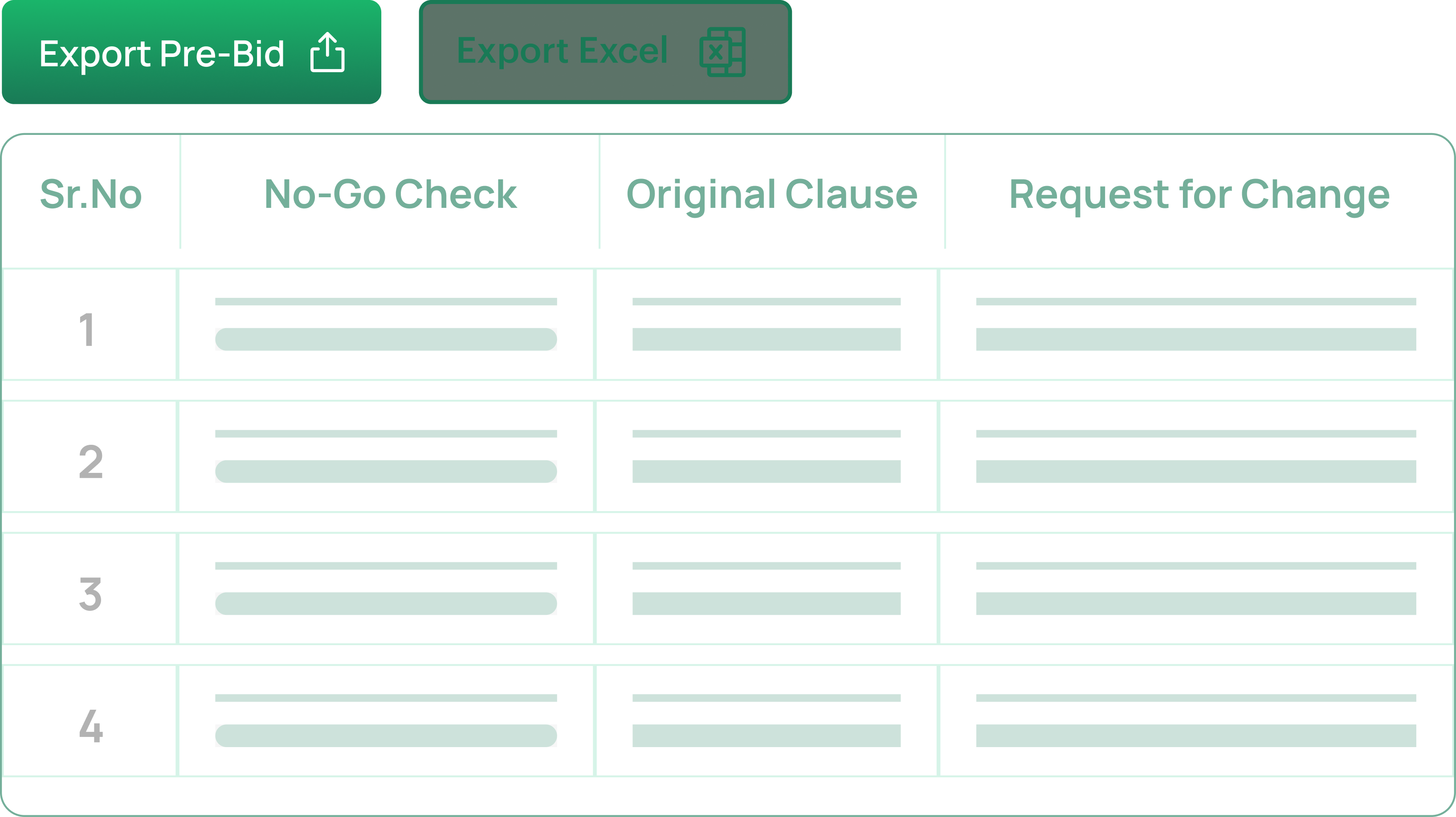
Task: Select the No-Go Check column header
Action: click(390, 194)
